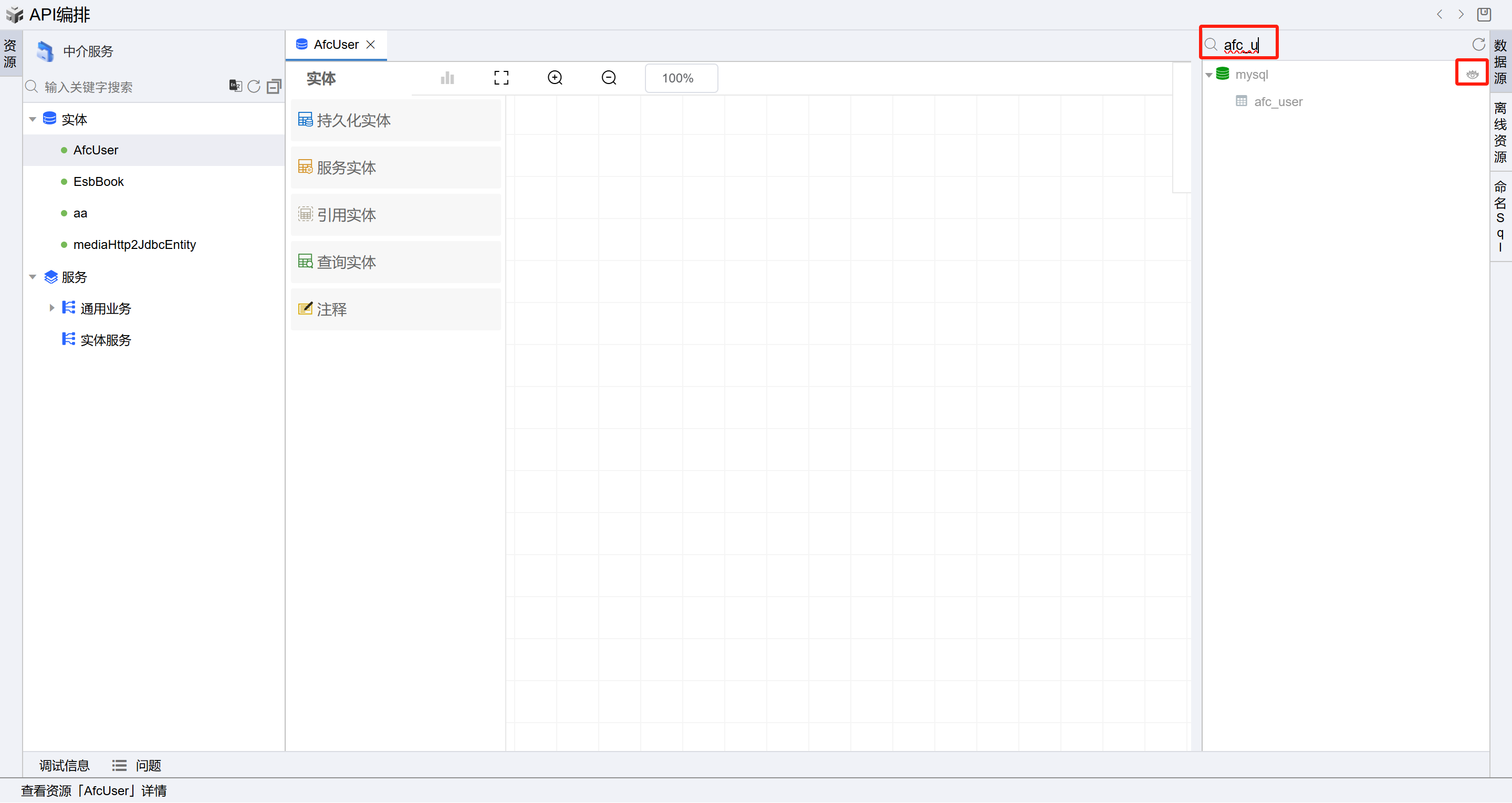Viewport: 1512px width, 803px height.
Task: Collapse all resource tree nodes icon
Action: tap(274, 86)
